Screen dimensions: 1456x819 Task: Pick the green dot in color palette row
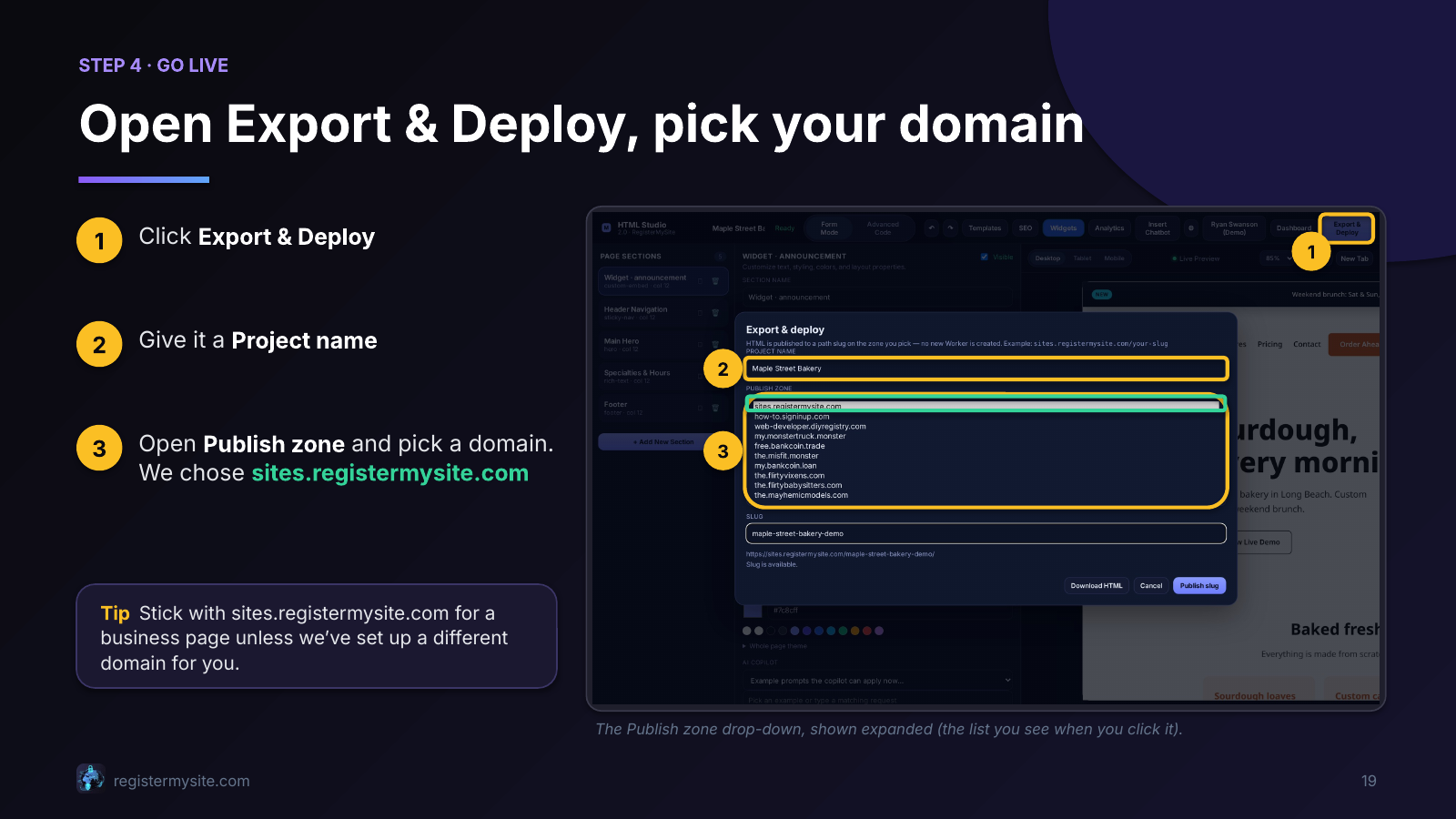(x=844, y=631)
